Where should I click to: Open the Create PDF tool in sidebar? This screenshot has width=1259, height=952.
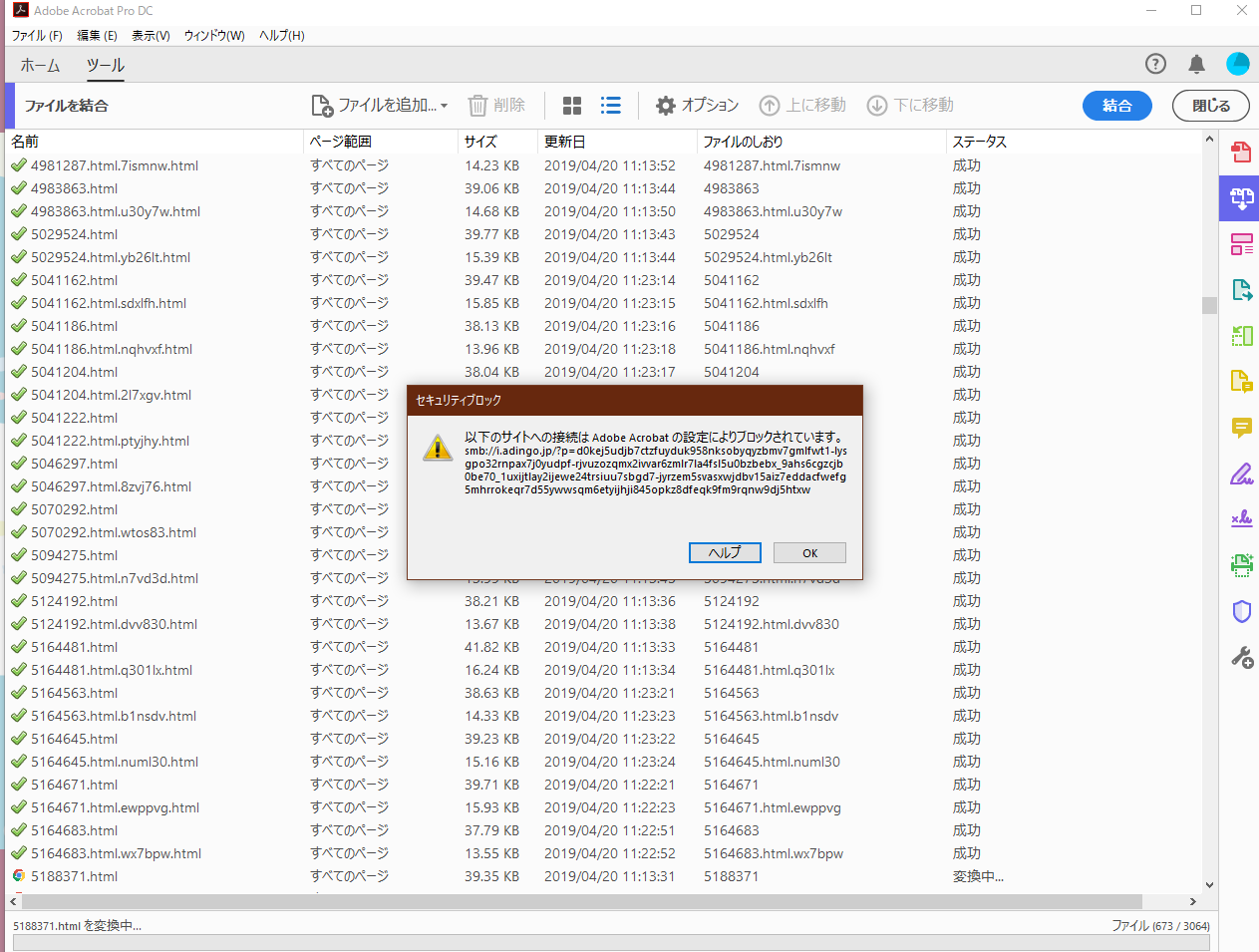(x=1241, y=152)
